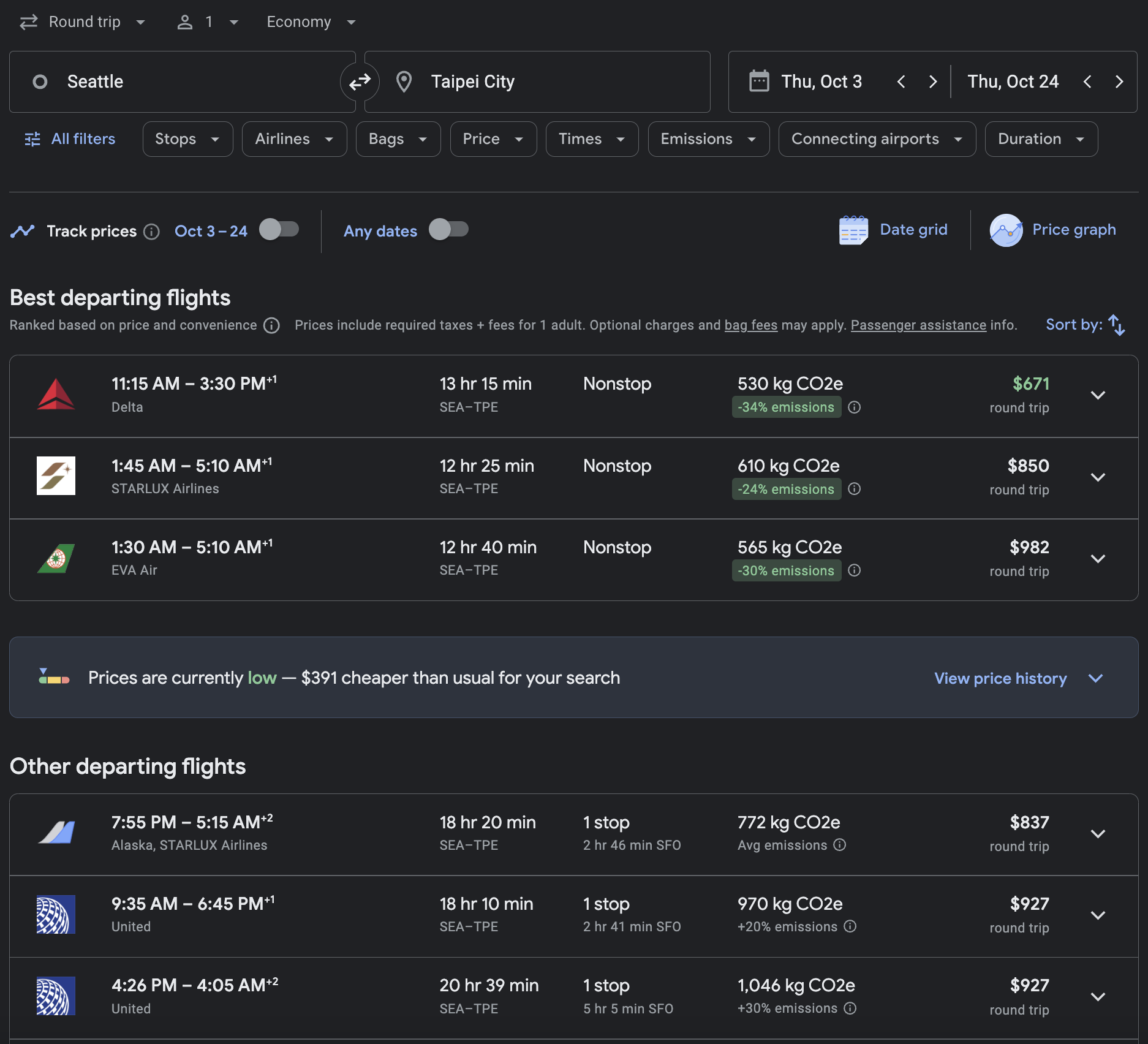The image size is (1148, 1044).
Task: Open the Round trip dropdown
Action: [x=83, y=22]
